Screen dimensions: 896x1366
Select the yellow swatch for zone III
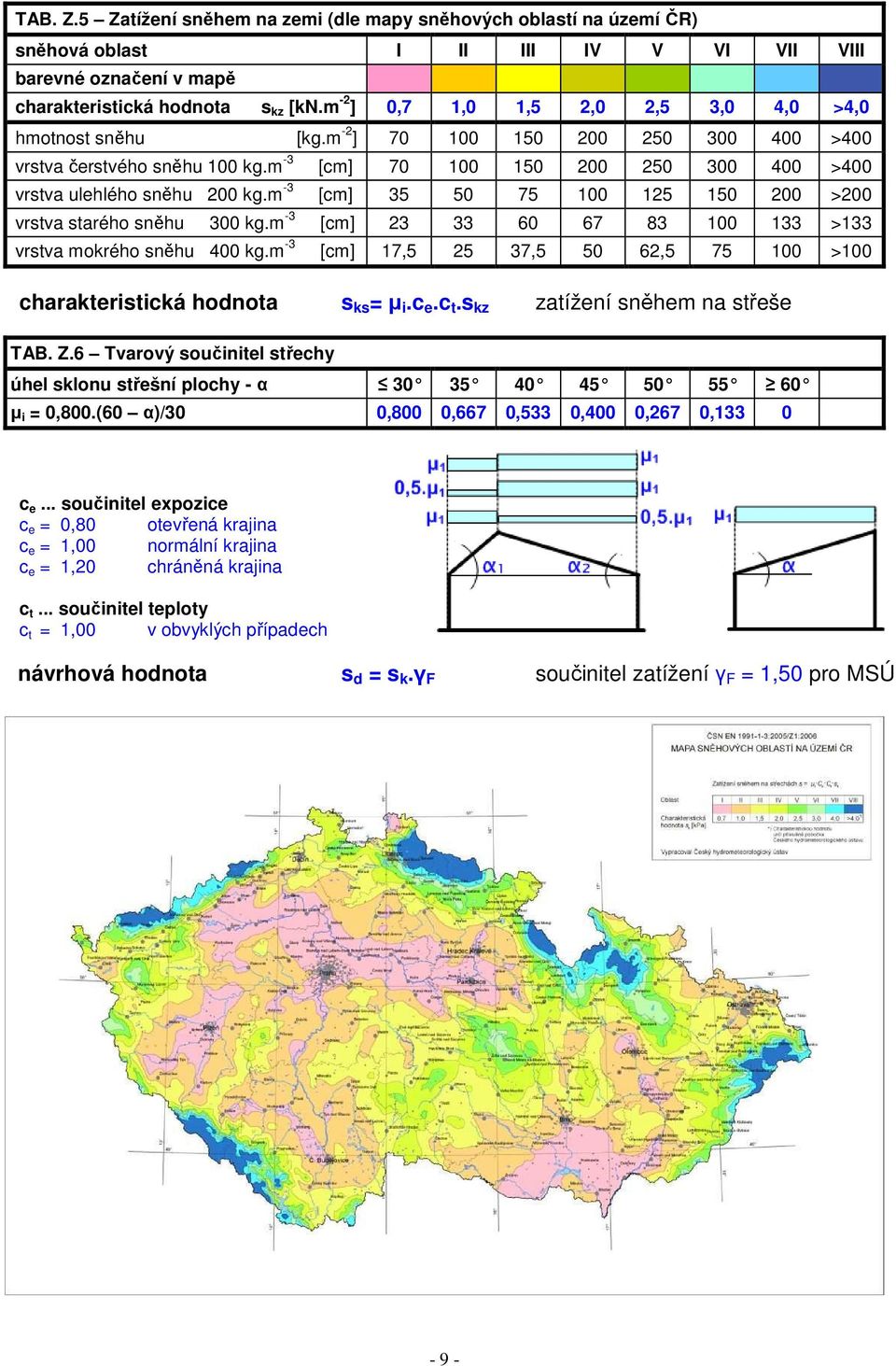(x=527, y=78)
